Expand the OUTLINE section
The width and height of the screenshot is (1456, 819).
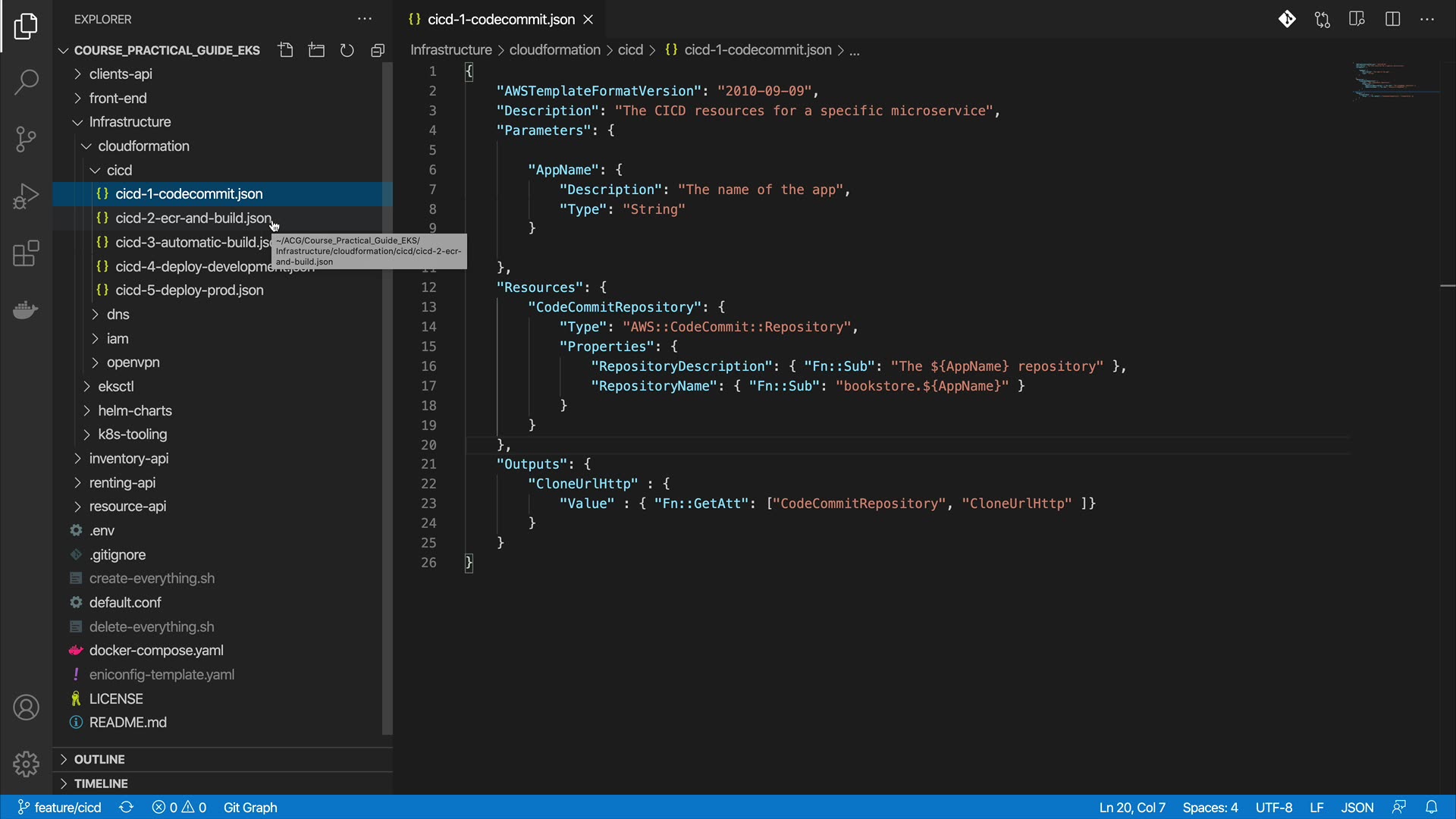[99, 759]
